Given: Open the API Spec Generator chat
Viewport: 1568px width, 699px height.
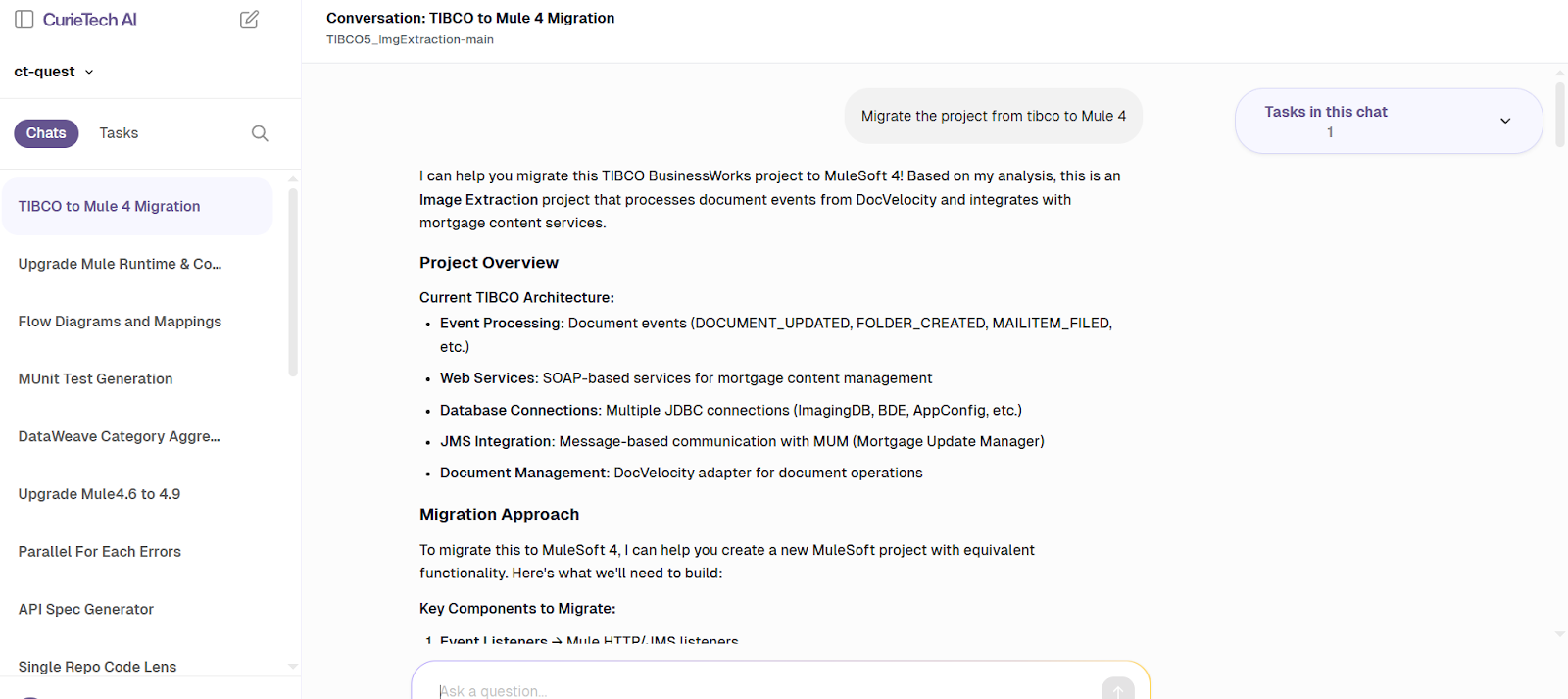Looking at the screenshot, I should [85, 609].
